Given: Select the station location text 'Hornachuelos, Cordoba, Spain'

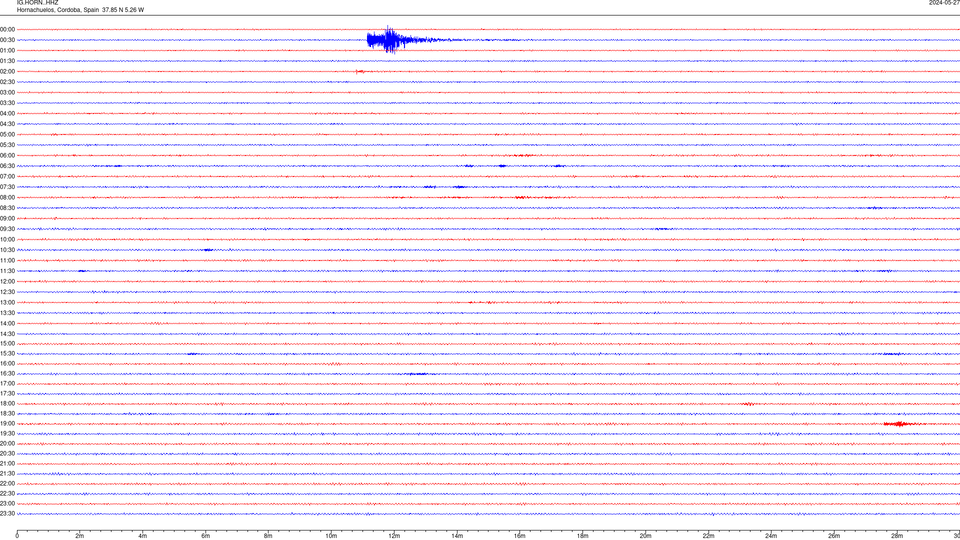Looking at the screenshot, I should (x=58, y=10).
